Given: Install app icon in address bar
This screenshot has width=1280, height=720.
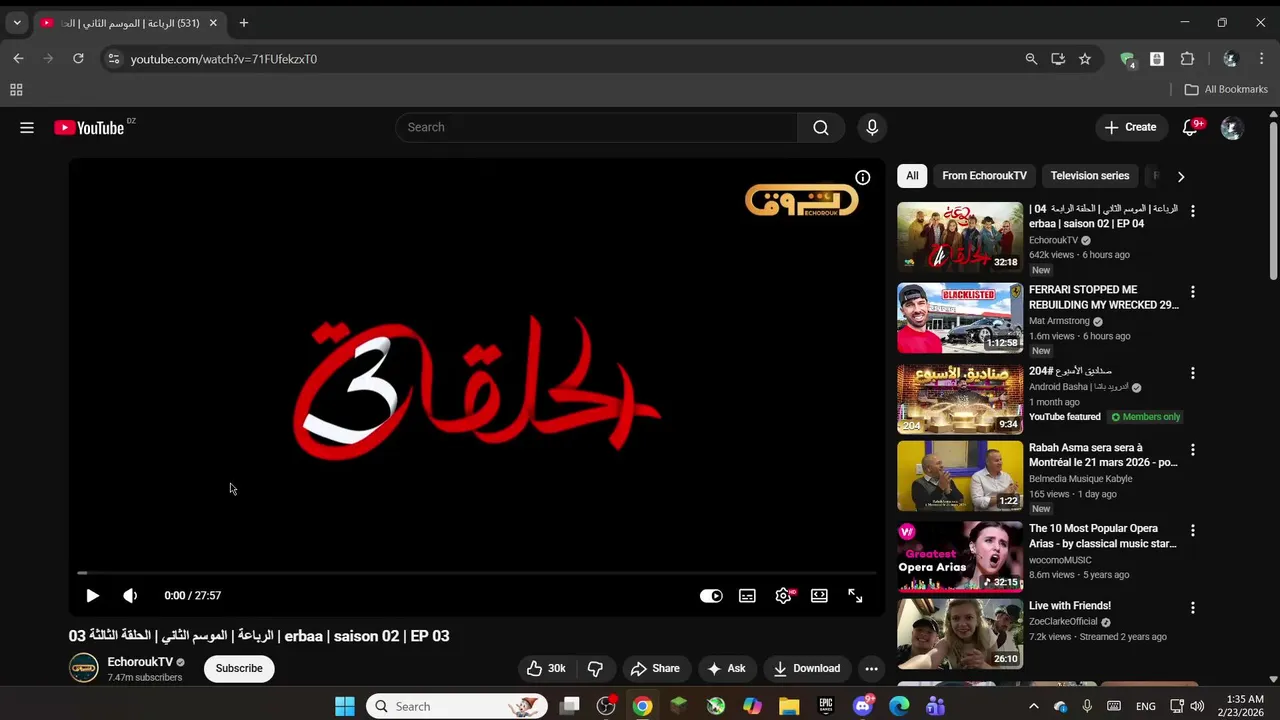Looking at the screenshot, I should [x=1058, y=59].
